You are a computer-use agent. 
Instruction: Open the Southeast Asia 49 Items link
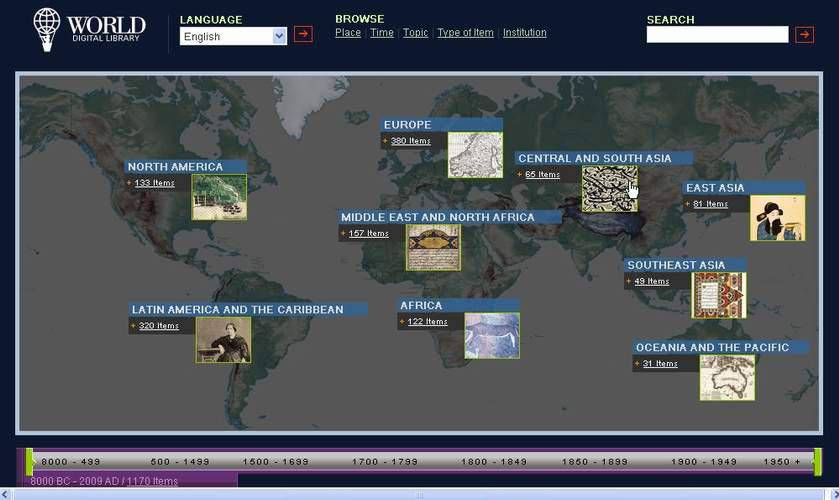651,281
